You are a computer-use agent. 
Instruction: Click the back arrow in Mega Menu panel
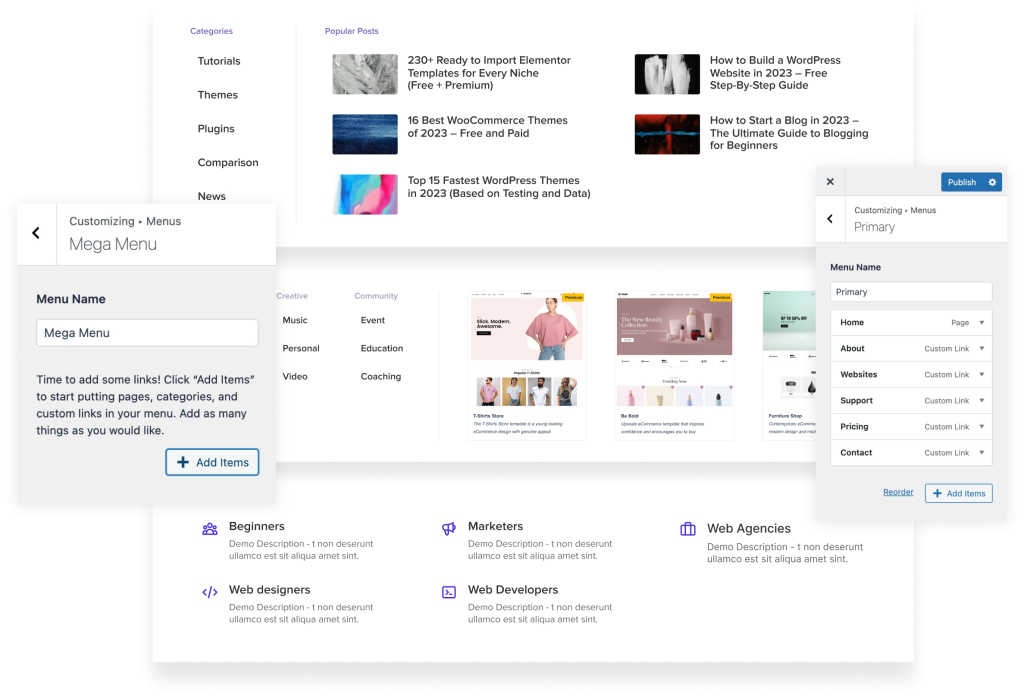tap(36, 233)
